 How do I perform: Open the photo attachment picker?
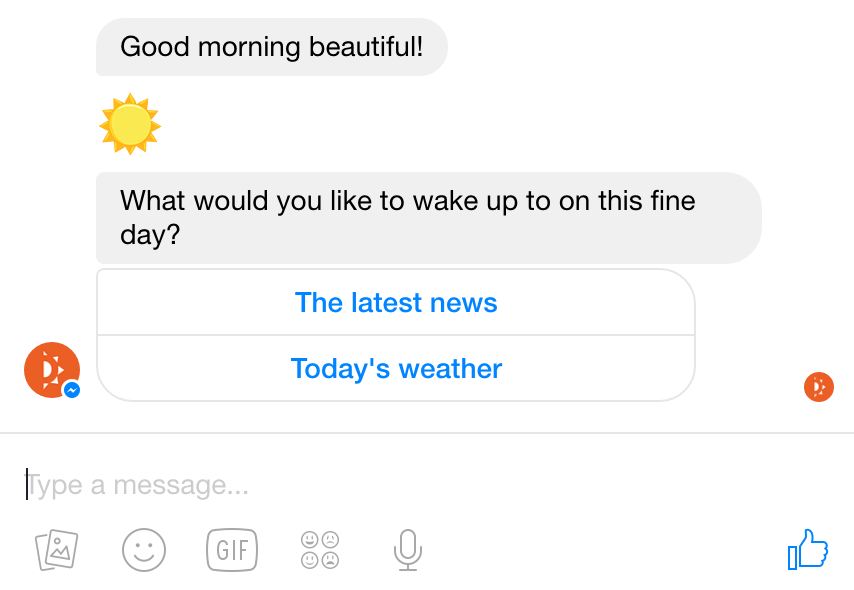coord(55,550)
